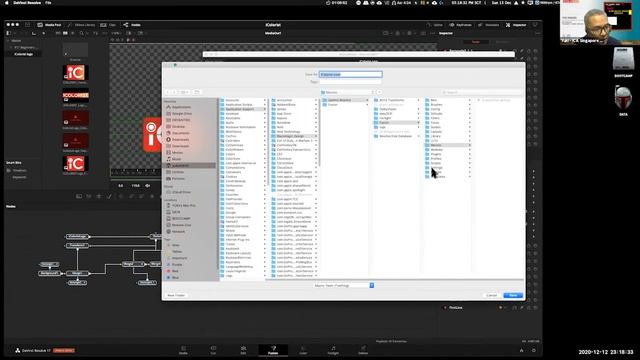
Task: Select Applications in dialog sidebar
Action: pos(181,107)
